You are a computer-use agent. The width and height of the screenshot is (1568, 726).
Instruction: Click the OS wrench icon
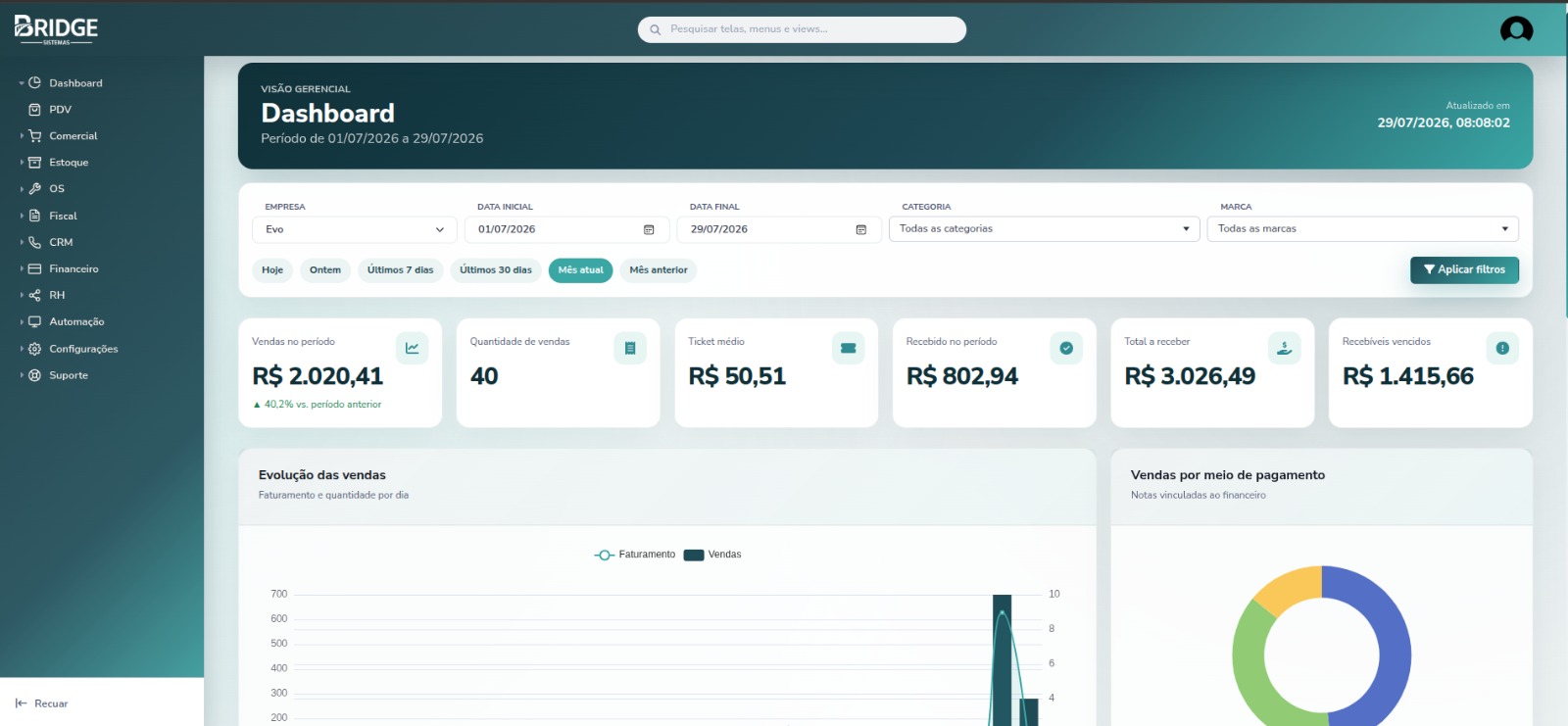point(34,189)
